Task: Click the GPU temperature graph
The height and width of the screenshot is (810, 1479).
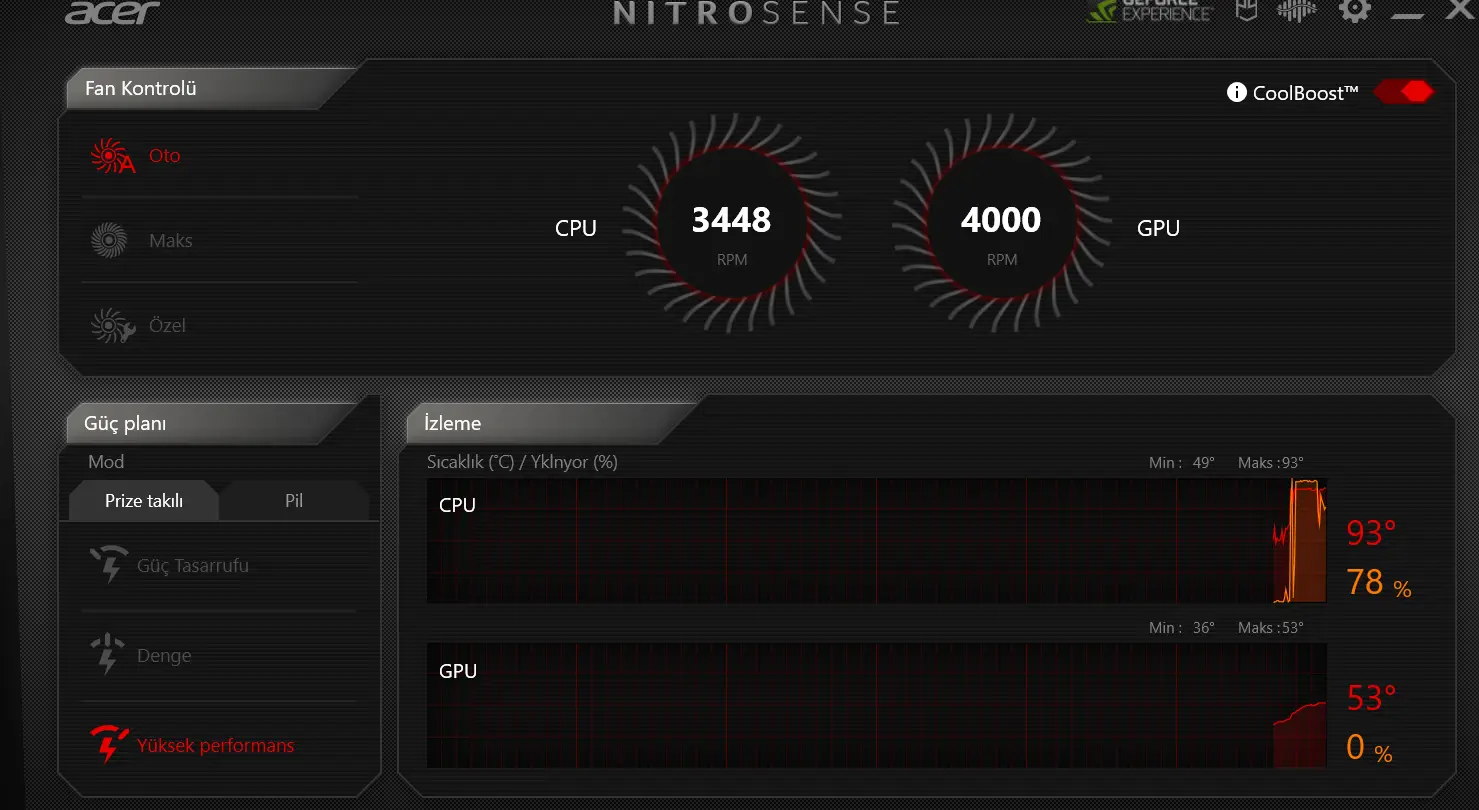Action: pyautogui.click(x=877, y=705)
